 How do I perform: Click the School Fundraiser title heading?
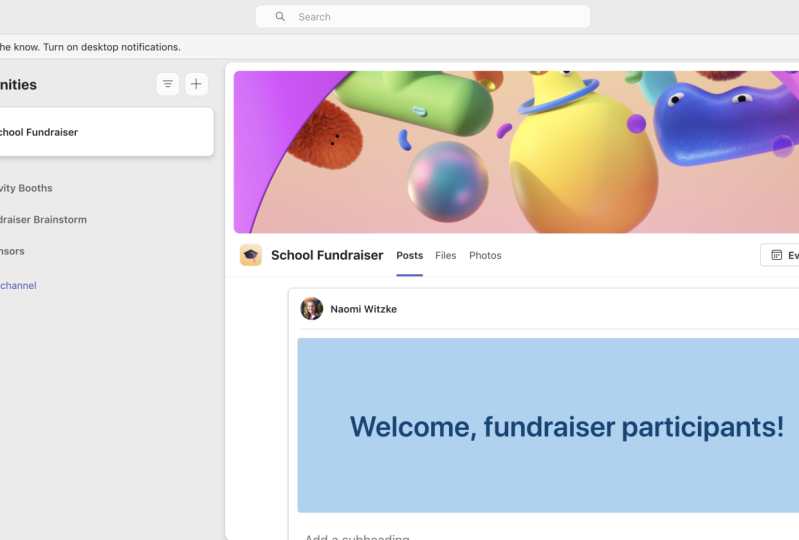tap(327, 255)
